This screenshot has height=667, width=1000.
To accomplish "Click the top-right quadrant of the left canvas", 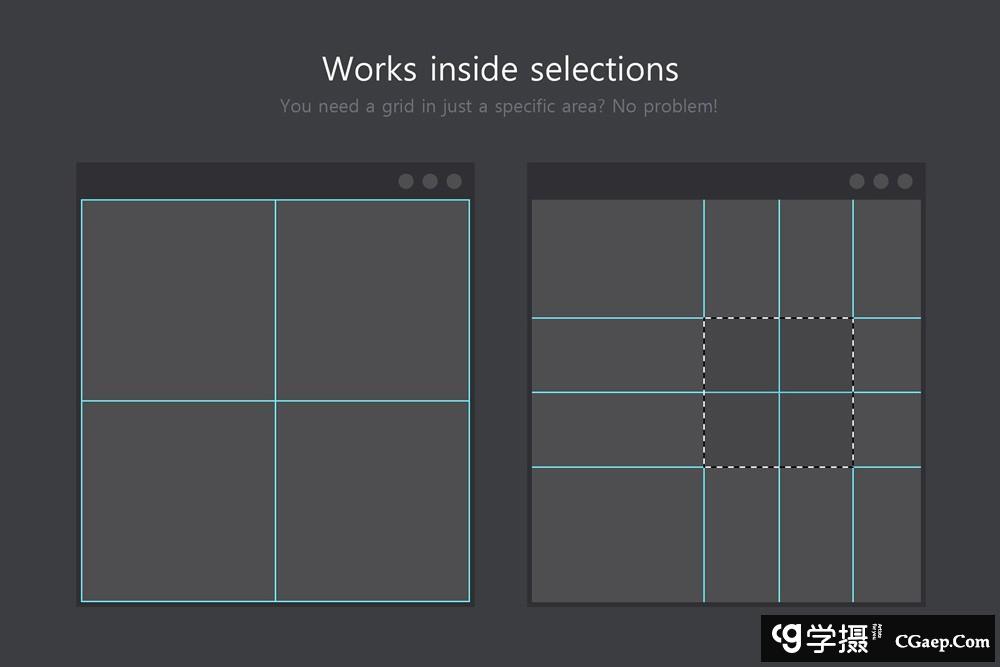I will pos(372,300).
